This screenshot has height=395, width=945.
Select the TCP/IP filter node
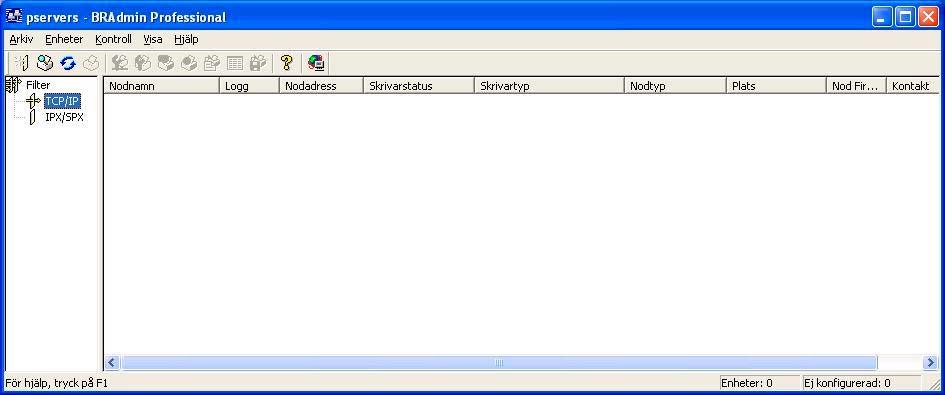point(62,101)
